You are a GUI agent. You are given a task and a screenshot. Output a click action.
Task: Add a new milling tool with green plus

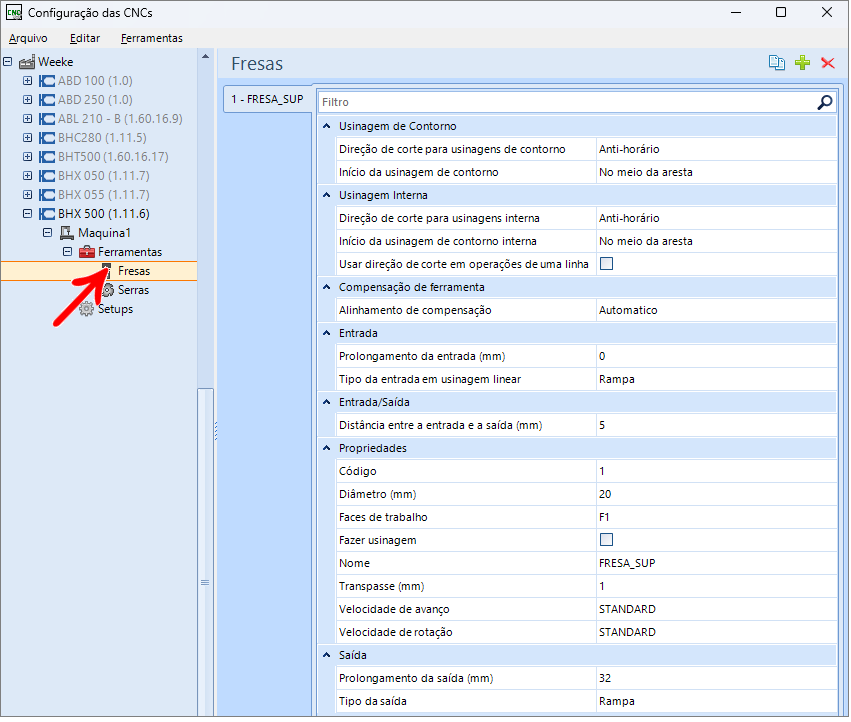pyautogui.click(x=802, y=63)
